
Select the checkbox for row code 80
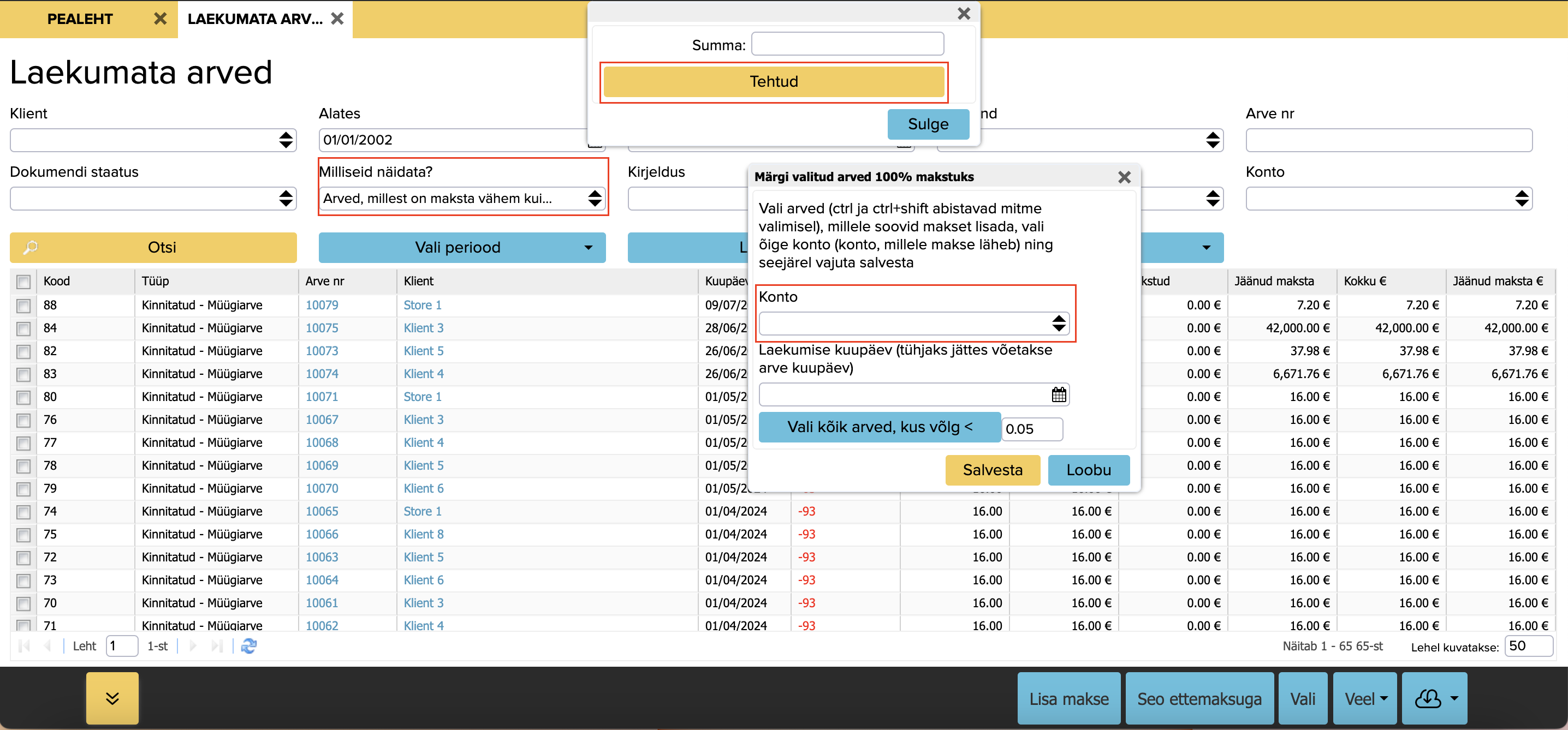[x=23, y=397]
